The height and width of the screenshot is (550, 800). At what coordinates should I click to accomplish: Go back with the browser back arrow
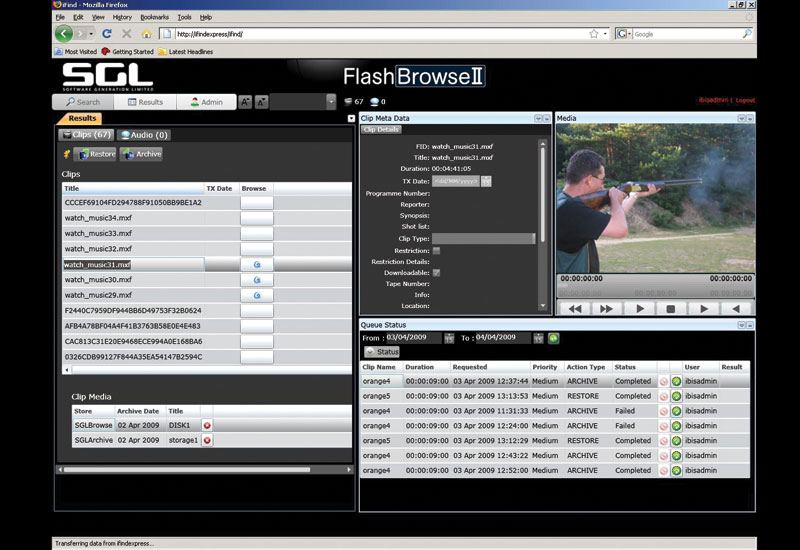[64, 34]
